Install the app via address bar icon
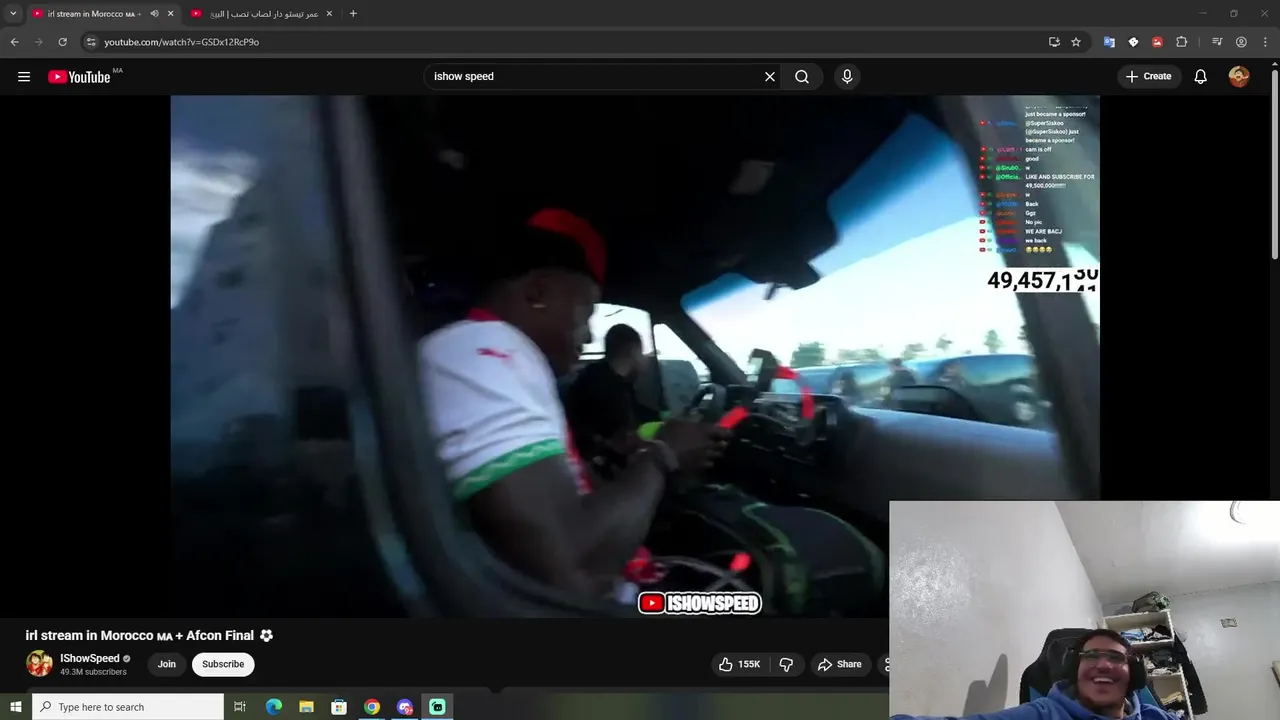This screenshot has width=1280, height=720. tap(1054, 42)
